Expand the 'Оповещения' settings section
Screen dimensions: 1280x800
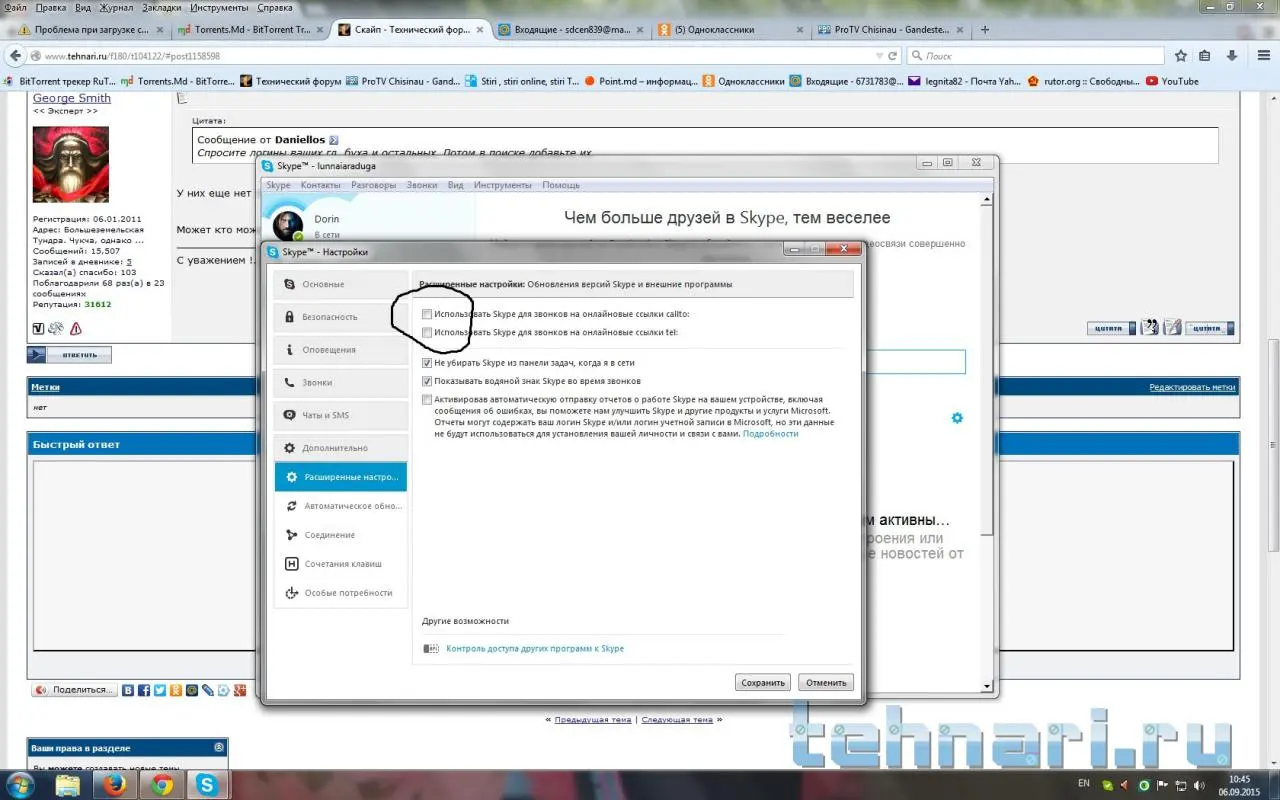(341, 350)
